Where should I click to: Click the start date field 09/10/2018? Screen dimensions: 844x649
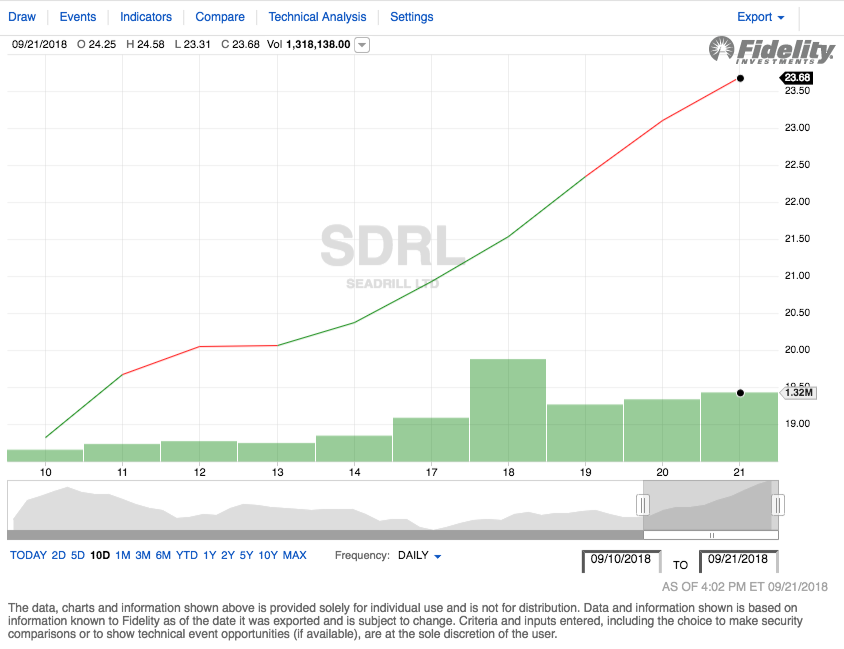[x=621, y=561]
